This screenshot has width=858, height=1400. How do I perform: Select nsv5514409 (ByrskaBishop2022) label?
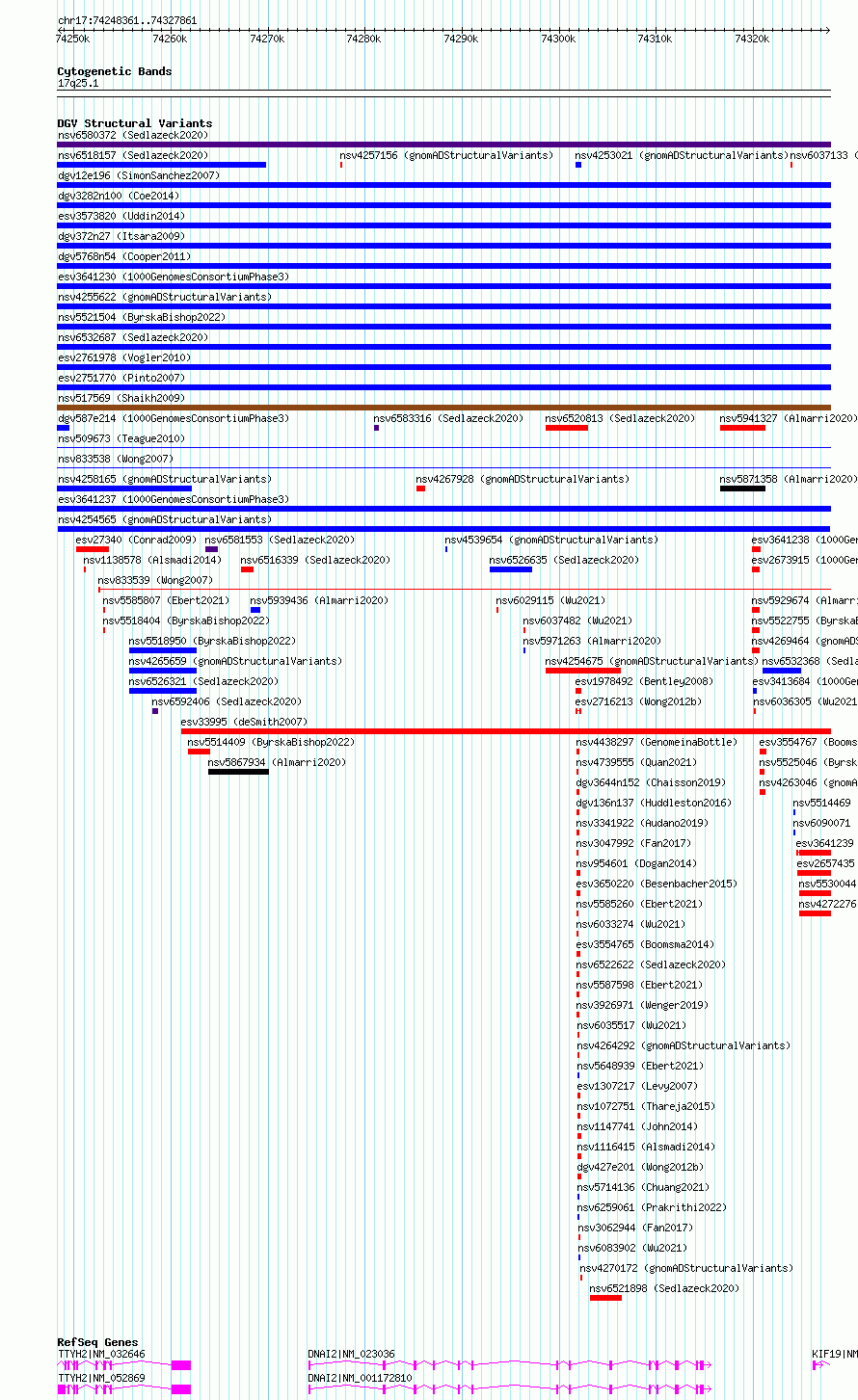tap(272, 743)
